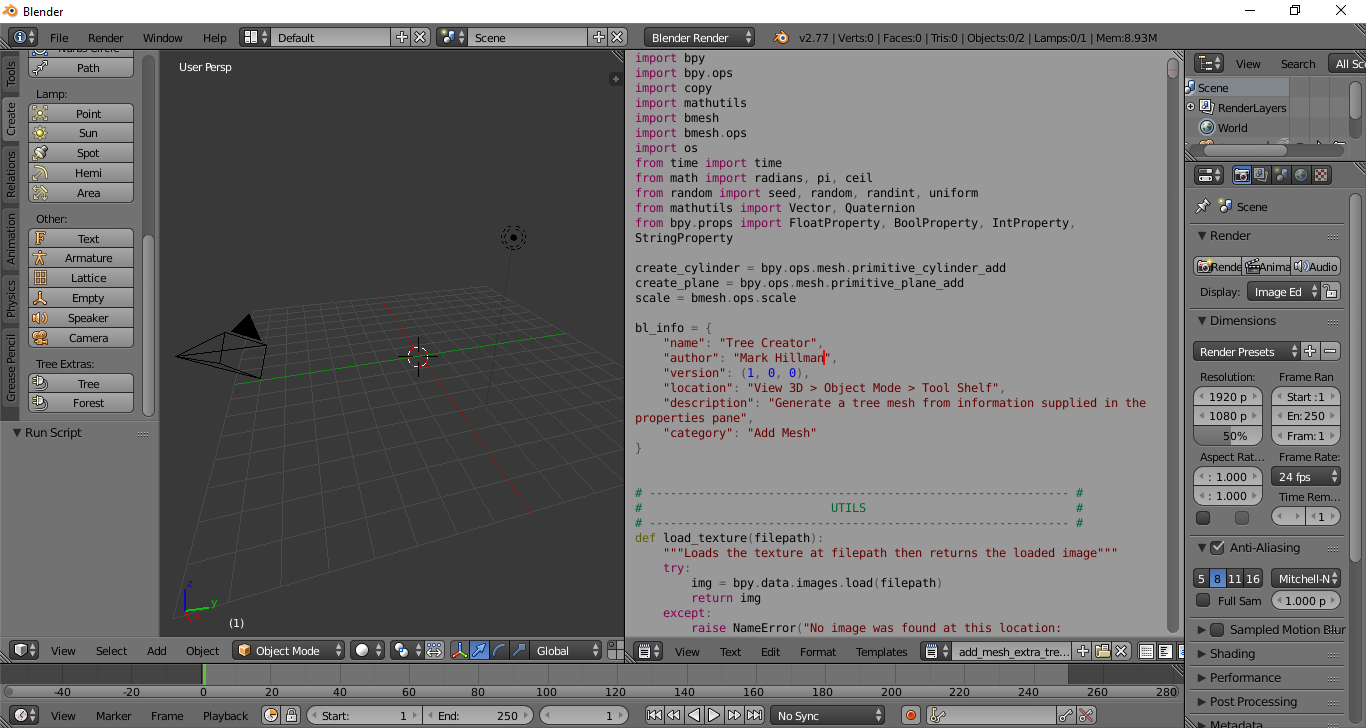Play the animation forward

pyautogui.click(x=714, y=715)
